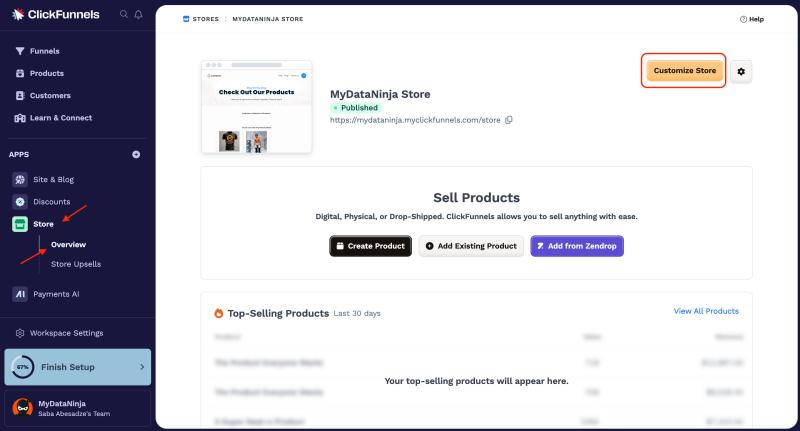Click the Payments AI app icon
Image resolution: width=800 pixels, height=431 pixels.
(x=20, y=294)
